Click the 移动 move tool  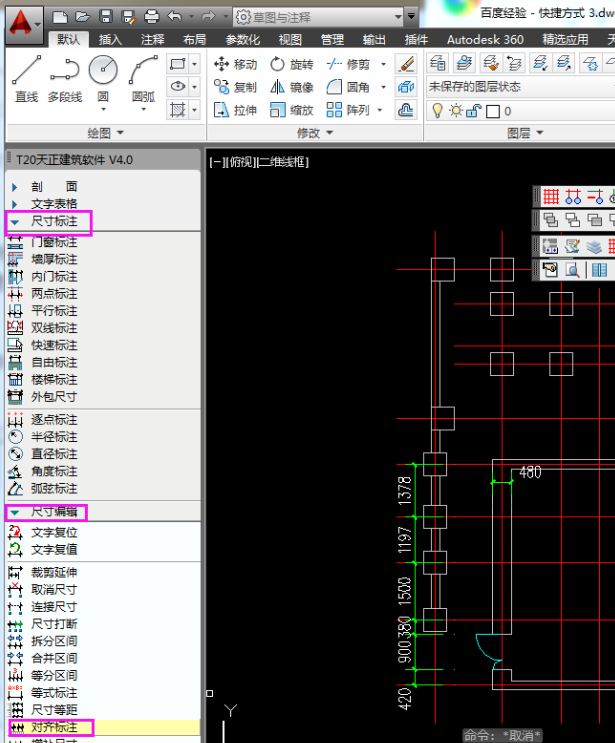[x=235, y=64]
